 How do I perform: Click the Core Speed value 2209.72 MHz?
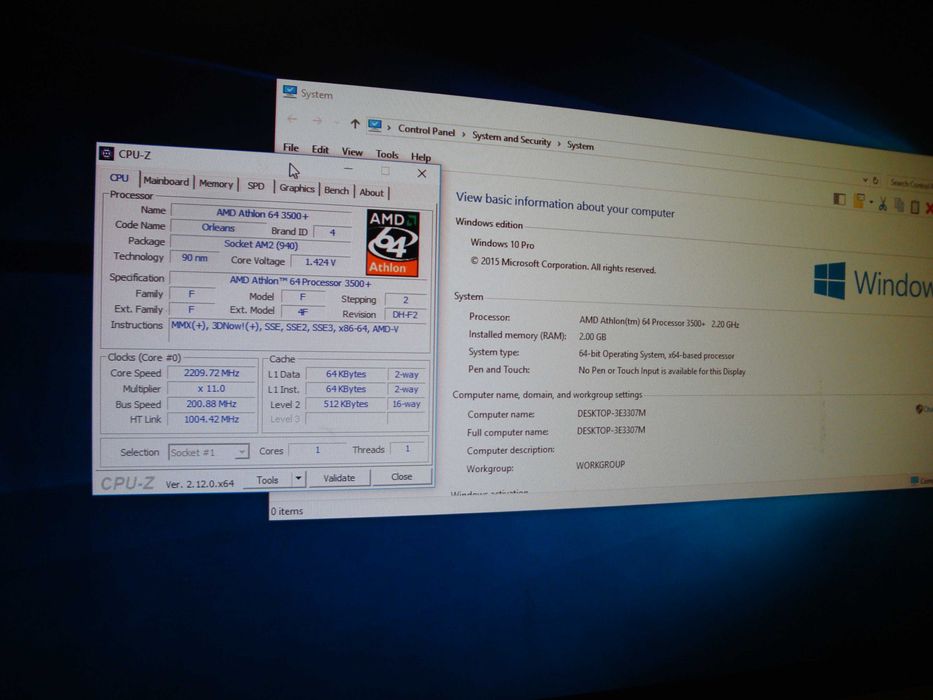coord(211,373)
